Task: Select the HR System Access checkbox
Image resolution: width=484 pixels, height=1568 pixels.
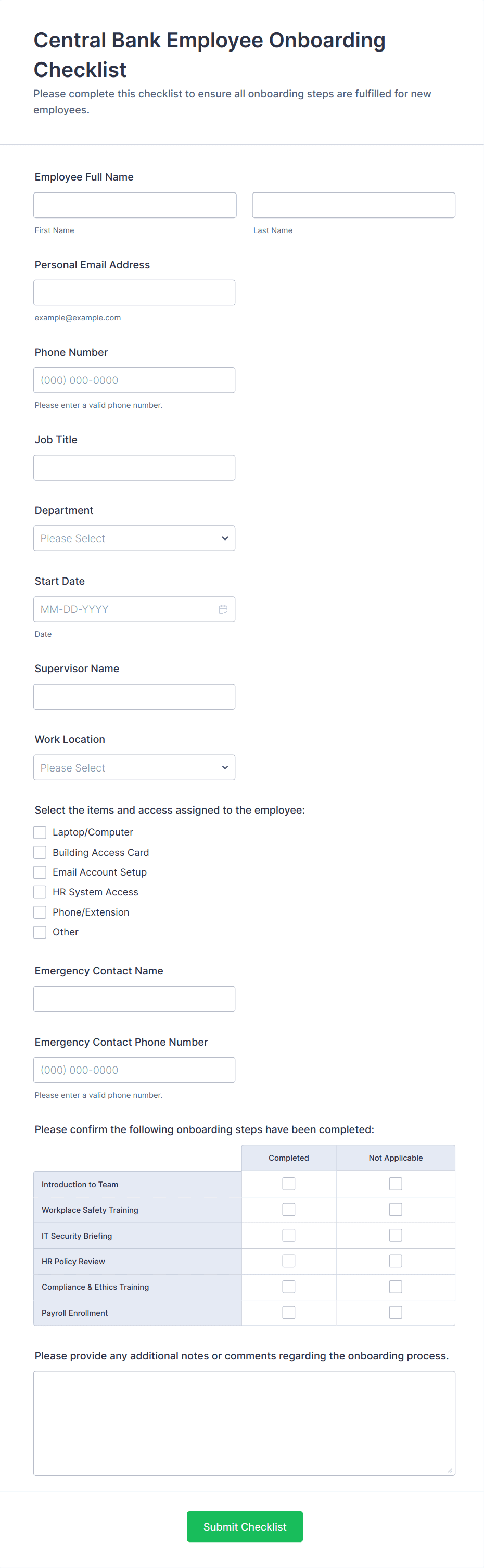Action: tap(40, 892)
